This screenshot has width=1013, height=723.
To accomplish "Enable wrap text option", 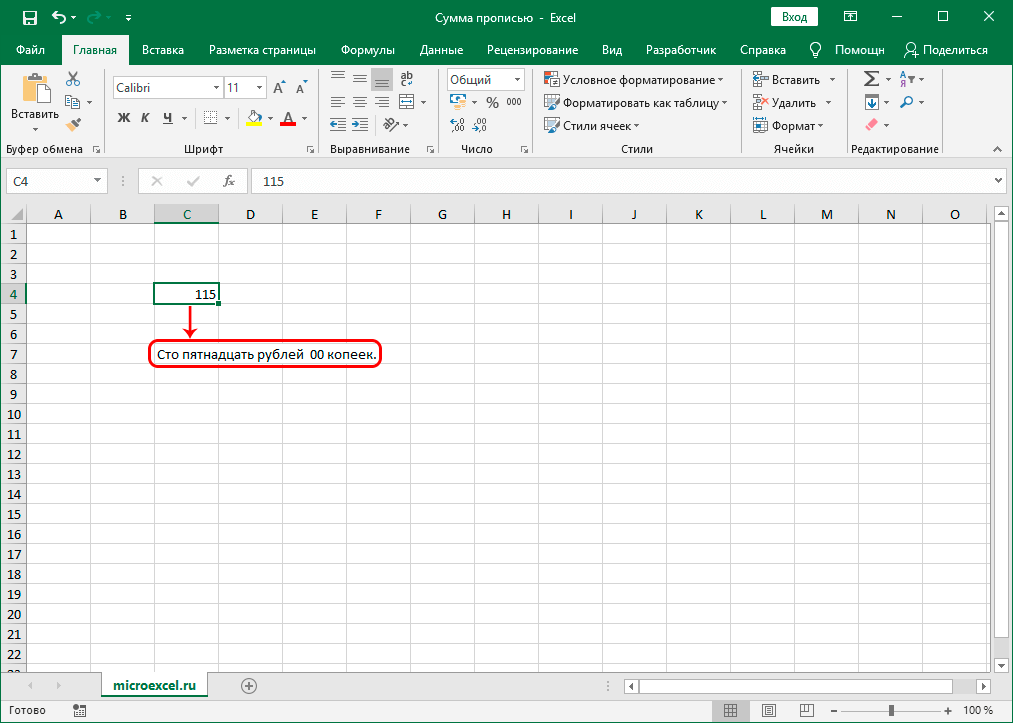I will [x=406, y=79].
